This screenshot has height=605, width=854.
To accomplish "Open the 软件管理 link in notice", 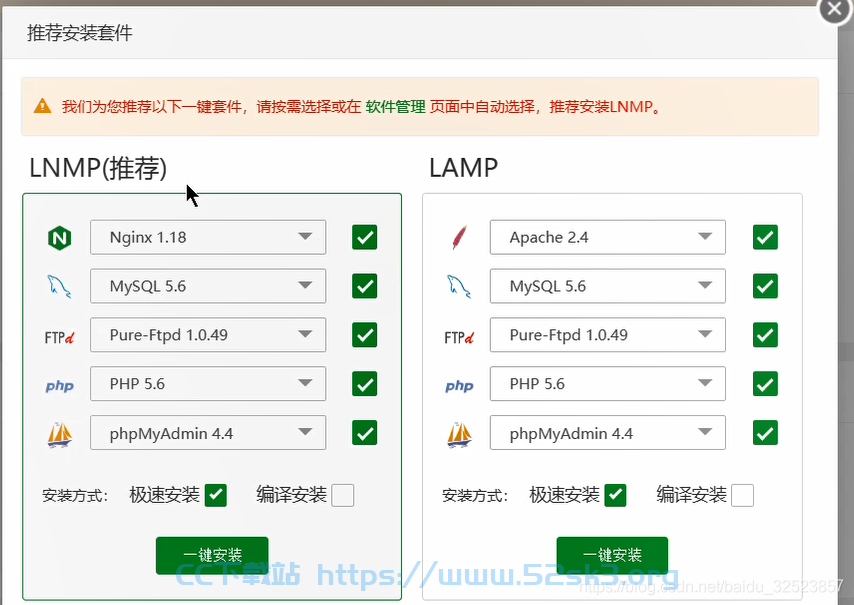I will 395,106.
